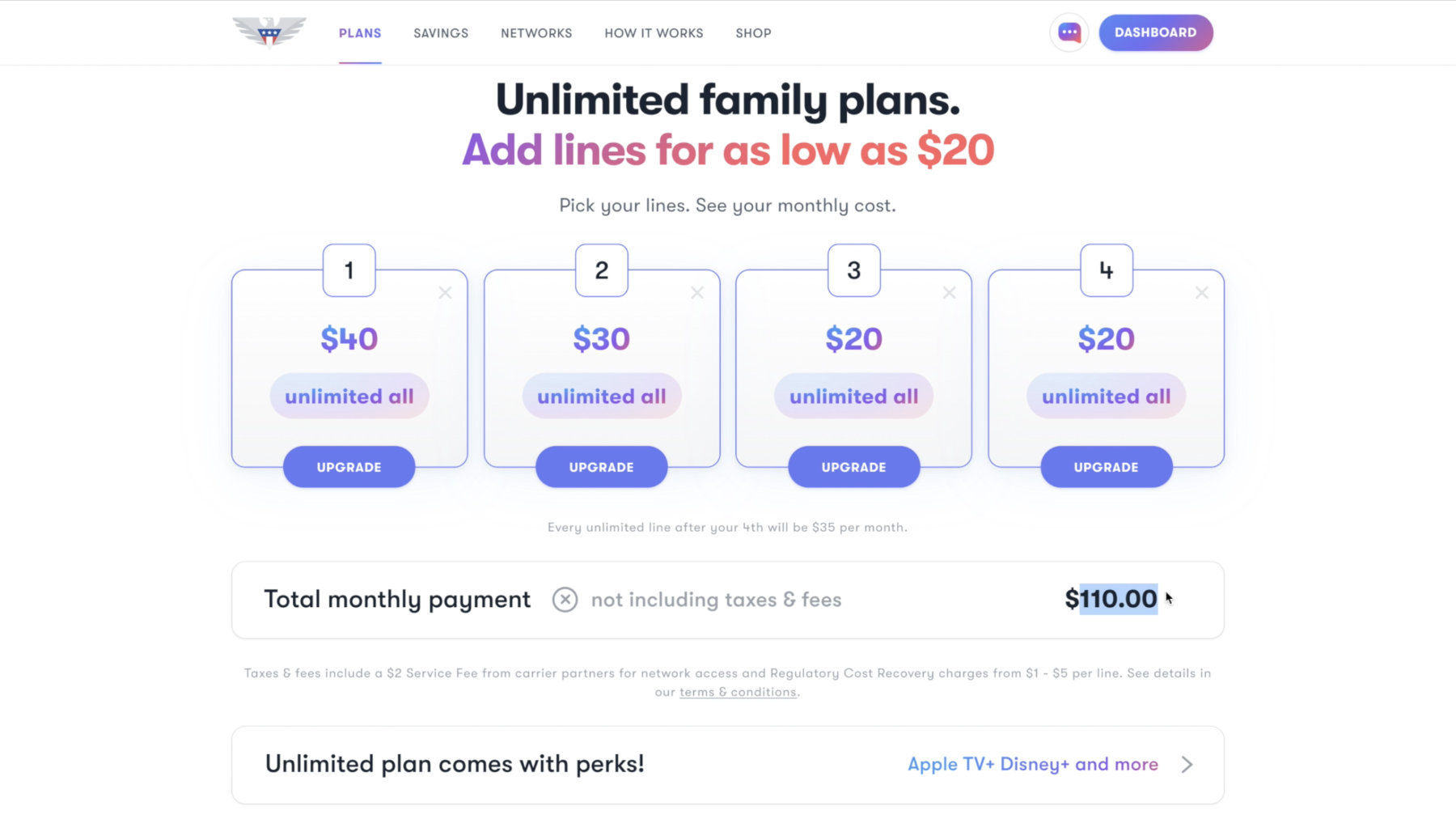
Task: Select the Plans menu item
Action: [360, 33]
